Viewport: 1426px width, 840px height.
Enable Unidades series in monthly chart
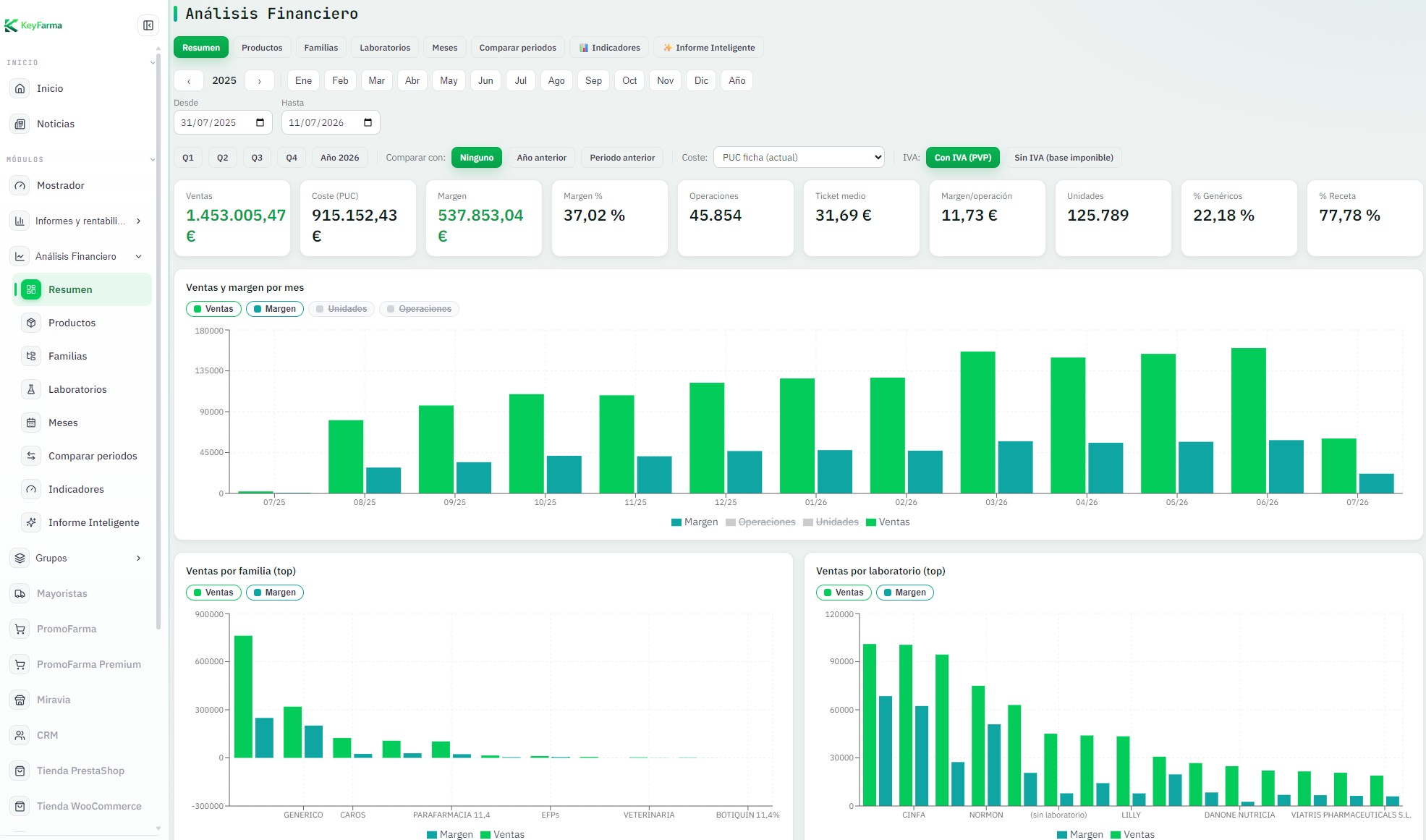341,309
